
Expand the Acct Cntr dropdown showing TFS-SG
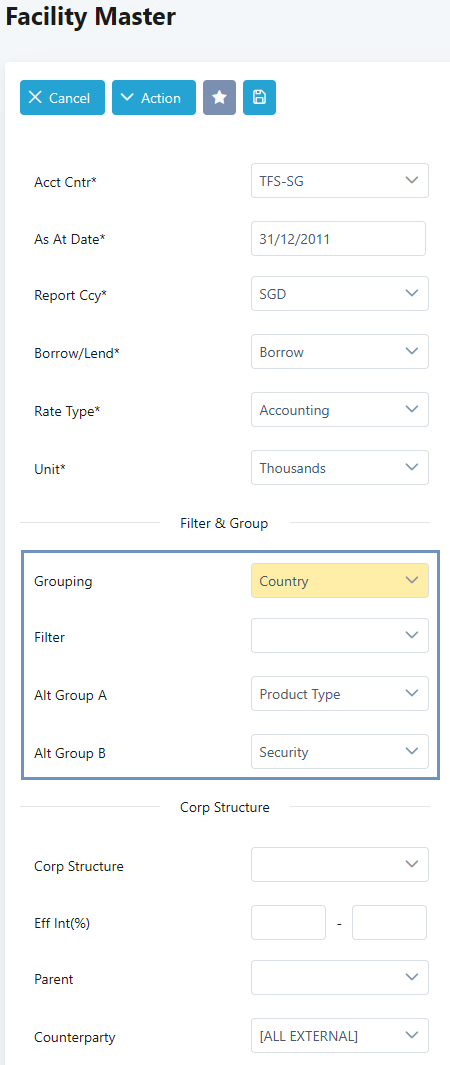[340, 181]
